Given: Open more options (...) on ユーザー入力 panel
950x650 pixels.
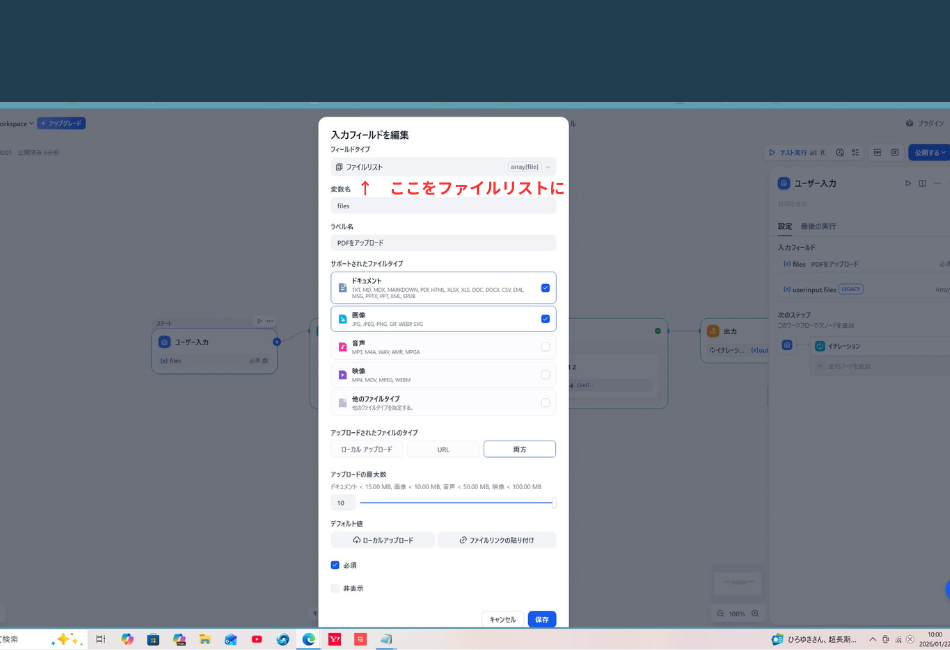Looking at the screenshot, I should pyautogui.click(x=936, y=183).
